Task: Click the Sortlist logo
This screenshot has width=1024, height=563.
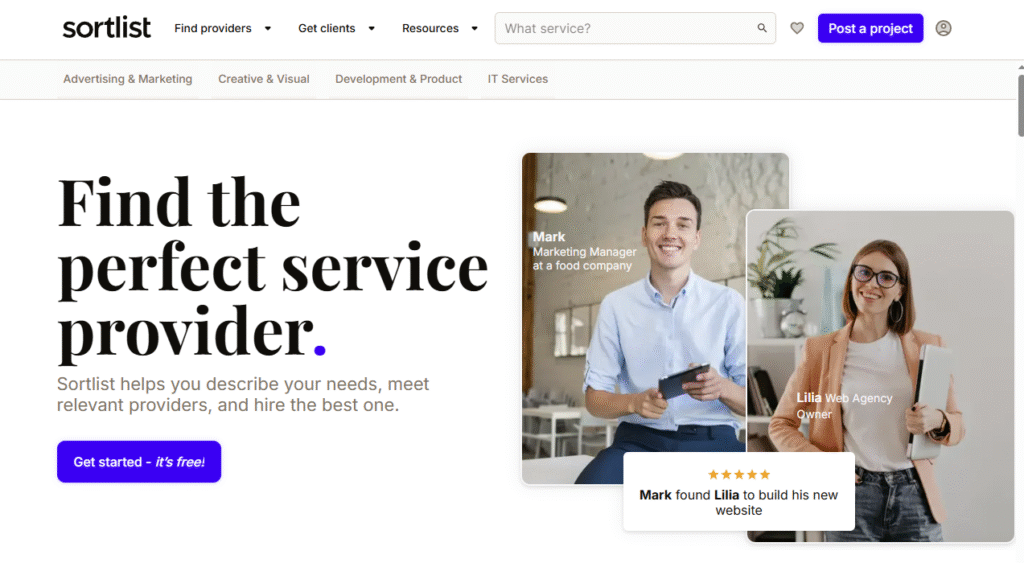Action: click(x=106, y=28)
